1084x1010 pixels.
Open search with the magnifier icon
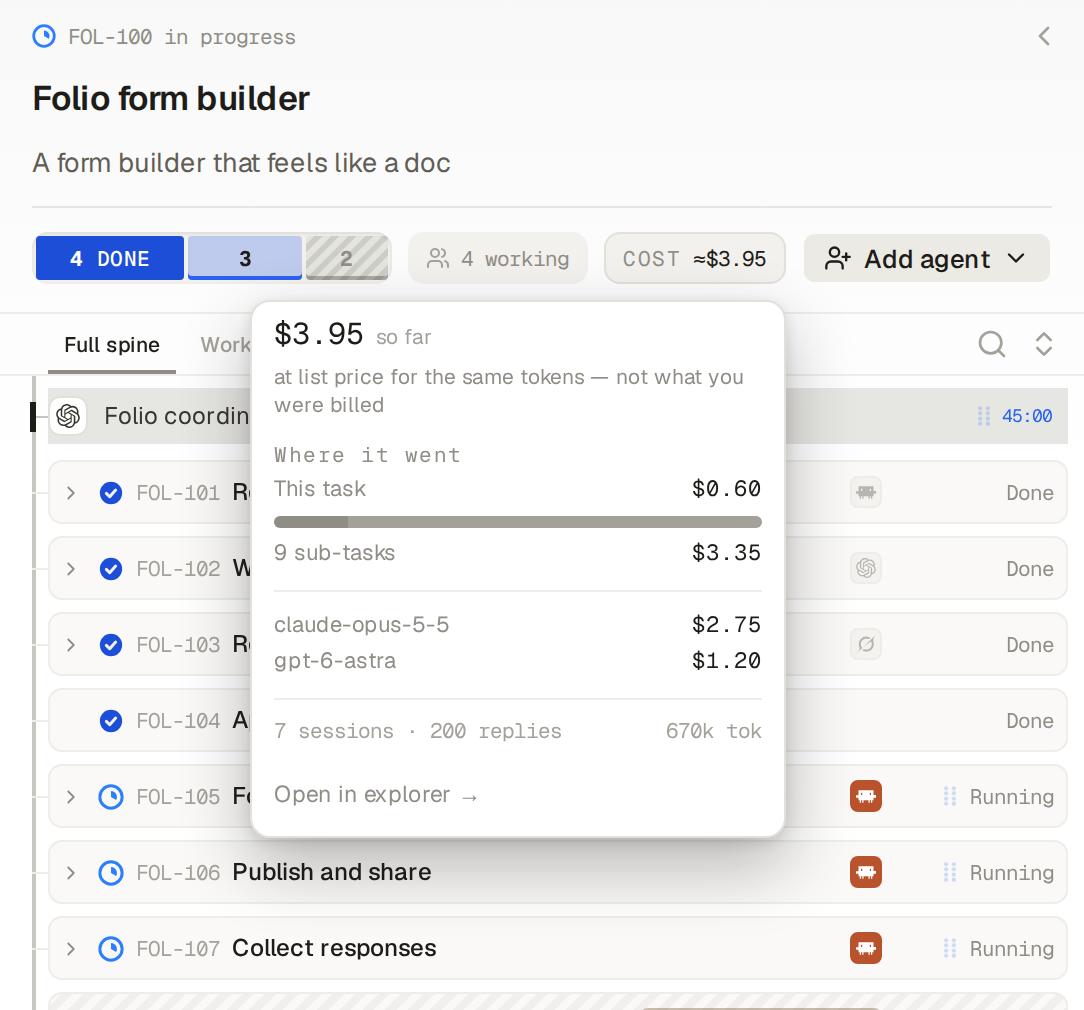991,344
